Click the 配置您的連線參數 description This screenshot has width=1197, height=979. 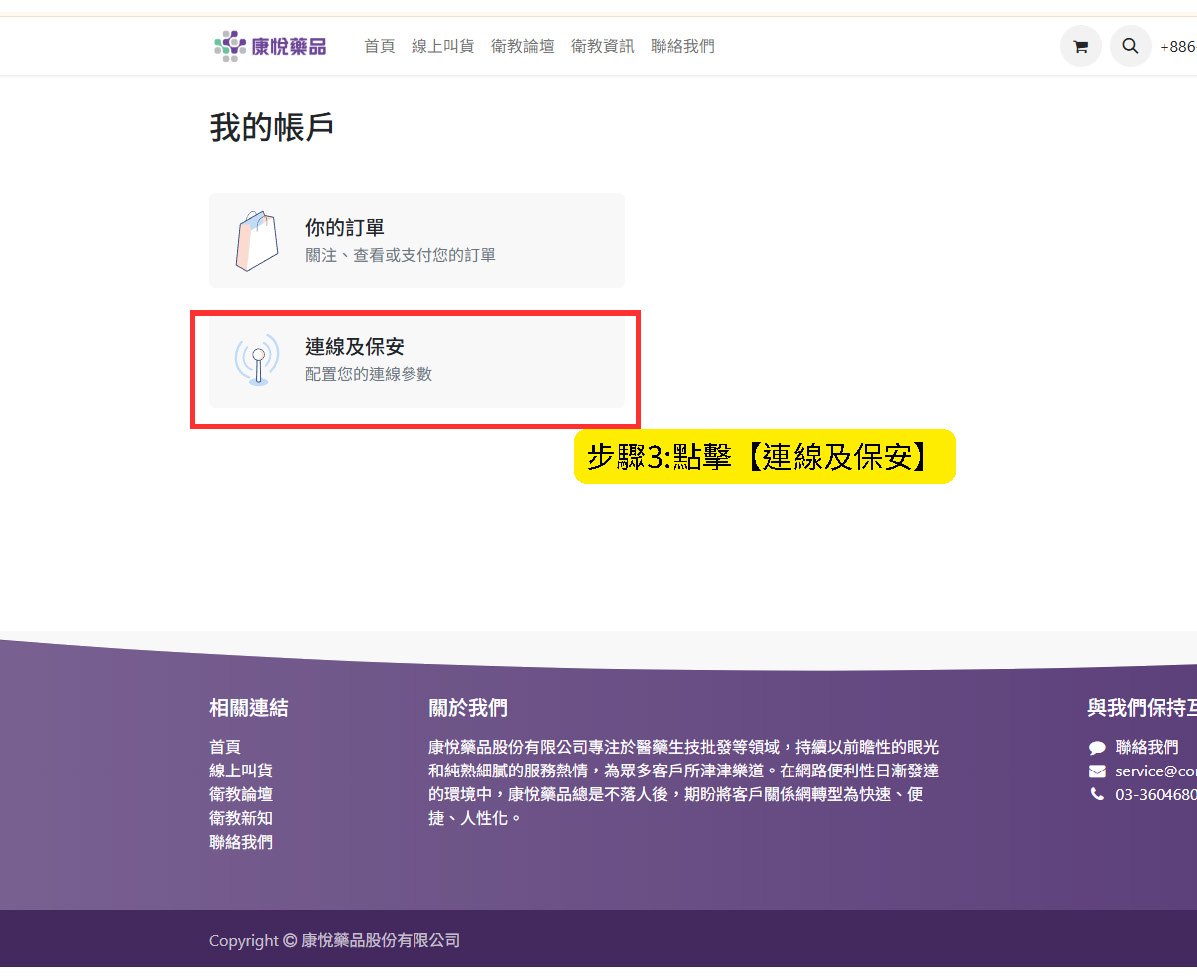pos(368,374)
